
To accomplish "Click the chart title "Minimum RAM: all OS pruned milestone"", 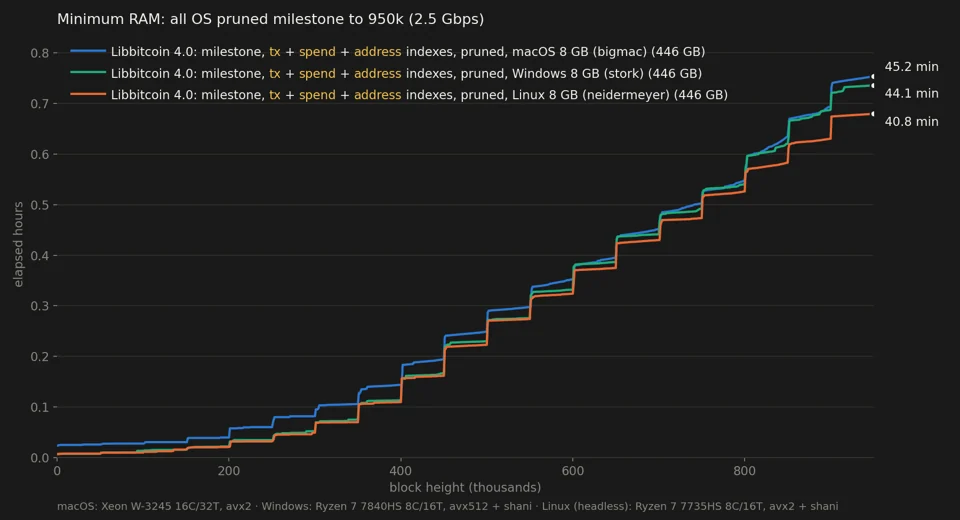I will click(x=271, y=19).
